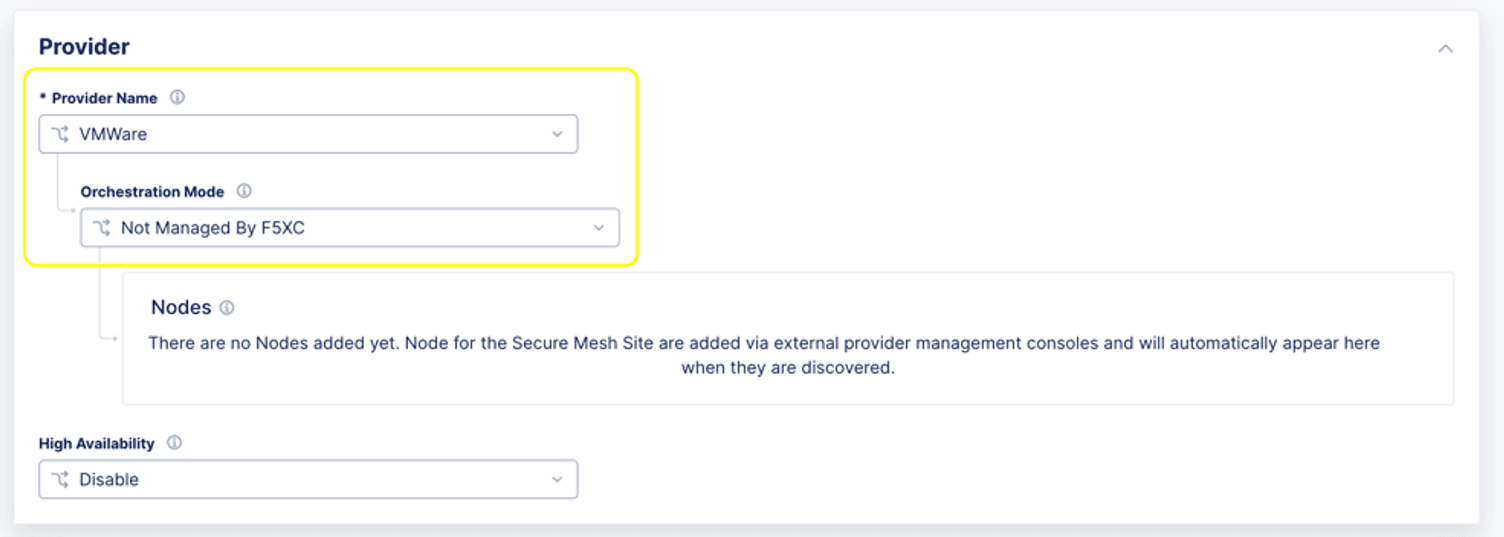
Task: Open the Provider Name dropdown arrow
Action: point(557,134)
